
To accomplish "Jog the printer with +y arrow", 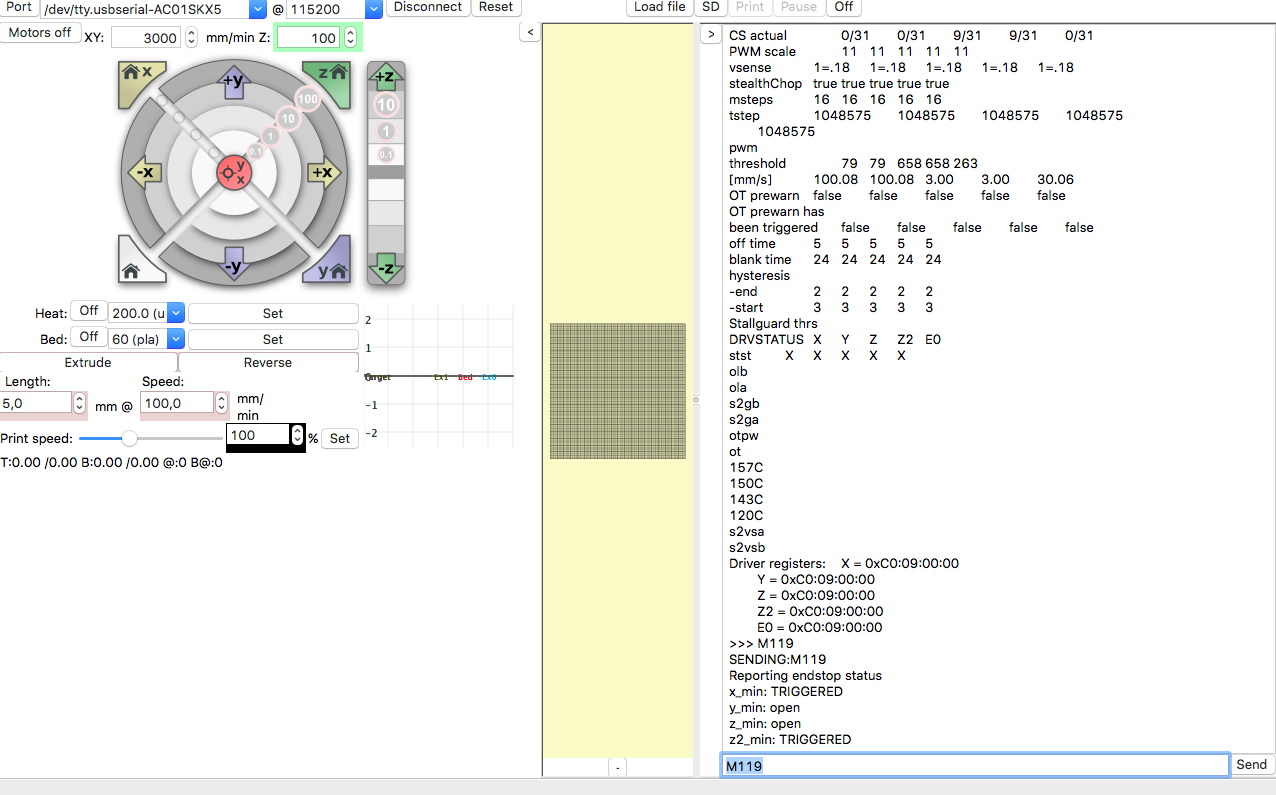I will coord(233,82).
